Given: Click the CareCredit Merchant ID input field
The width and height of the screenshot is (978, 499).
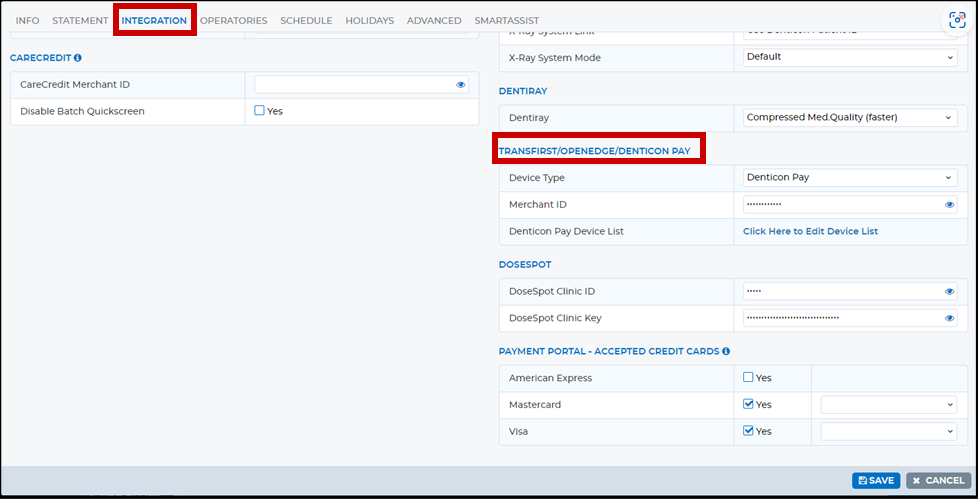Looking at the screenshot, I should pos(362,85).
